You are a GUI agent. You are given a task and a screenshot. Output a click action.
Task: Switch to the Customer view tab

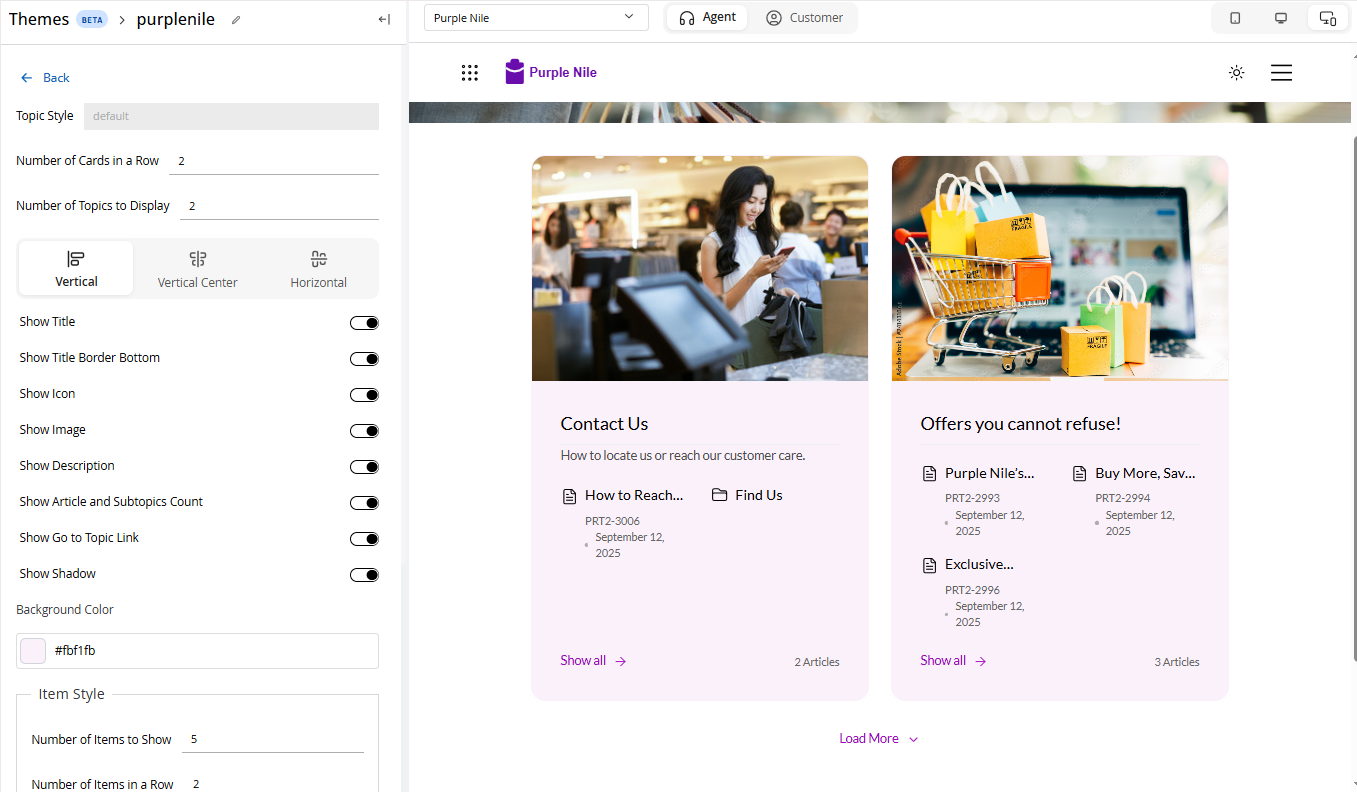[x=804, y=18]
